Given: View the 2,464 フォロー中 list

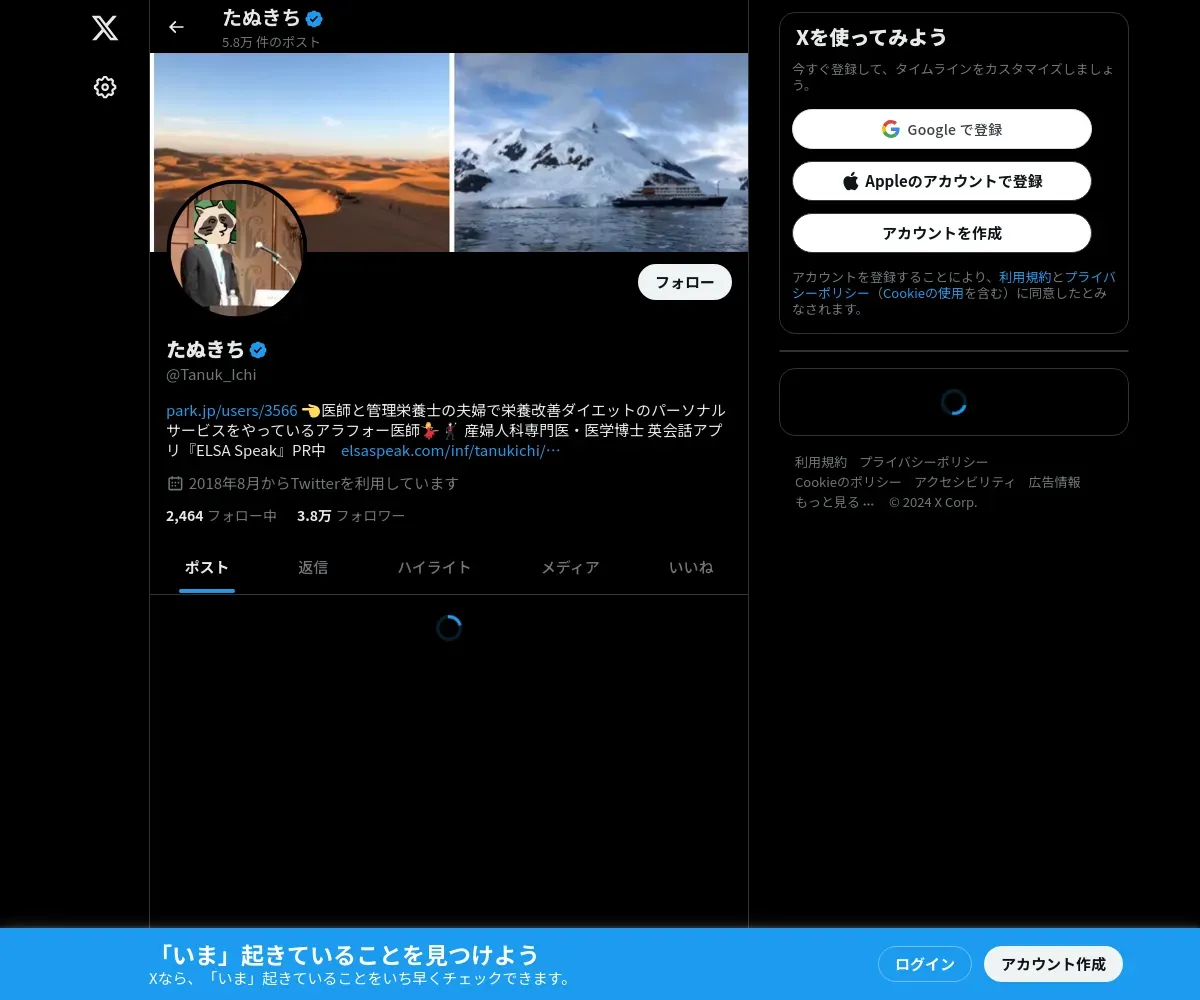Looking at the screenshot, I should 221,516.
